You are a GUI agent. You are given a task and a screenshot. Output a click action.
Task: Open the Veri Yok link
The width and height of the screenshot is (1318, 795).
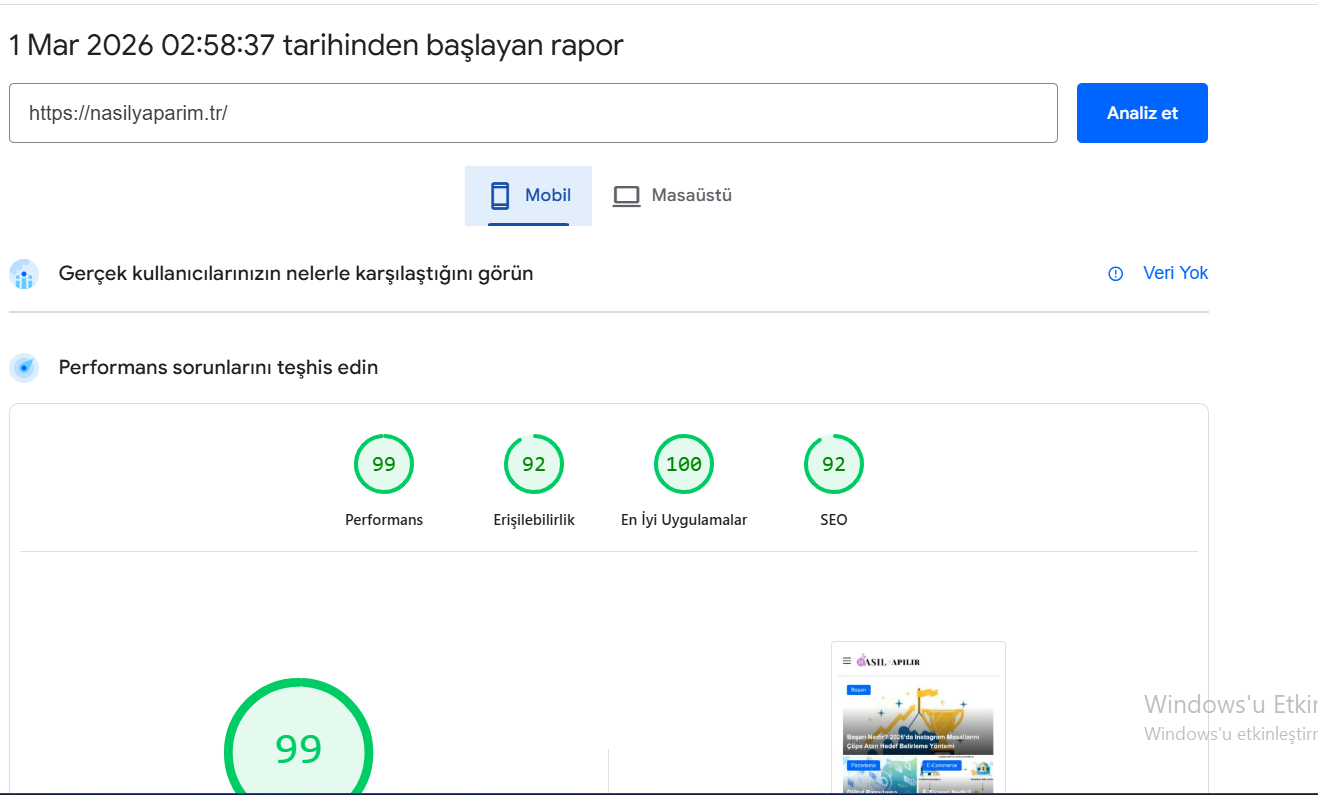click(x=1175, y=273)
